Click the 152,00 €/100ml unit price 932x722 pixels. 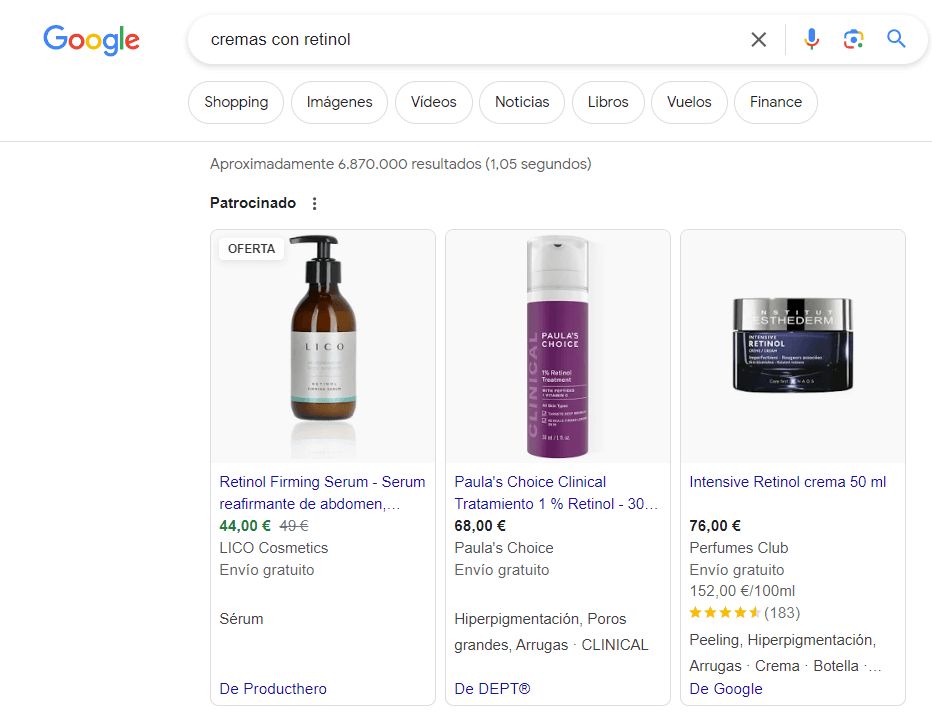click(742, 591)
